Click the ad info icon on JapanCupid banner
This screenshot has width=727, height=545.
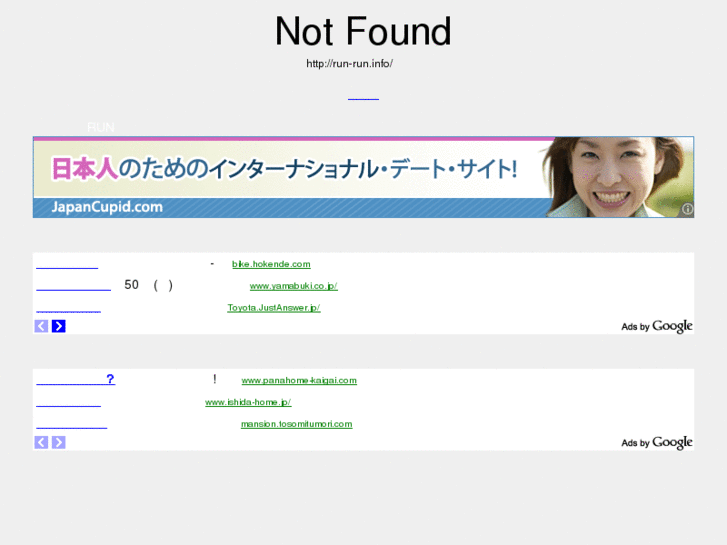[687, 209]
